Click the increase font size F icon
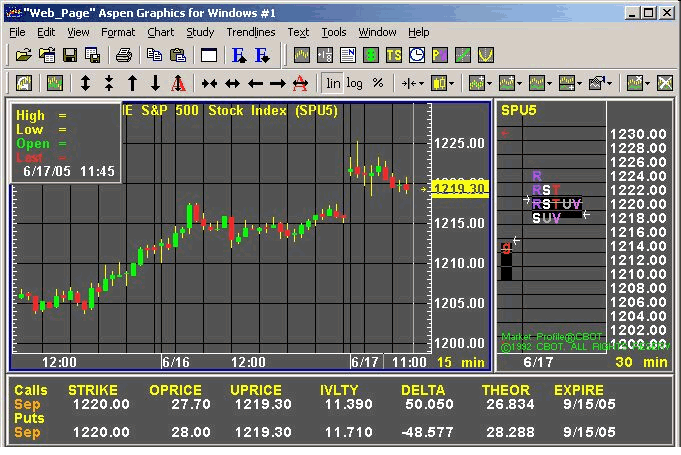Screen dimensions: 681x455 [x=238, y=55]
